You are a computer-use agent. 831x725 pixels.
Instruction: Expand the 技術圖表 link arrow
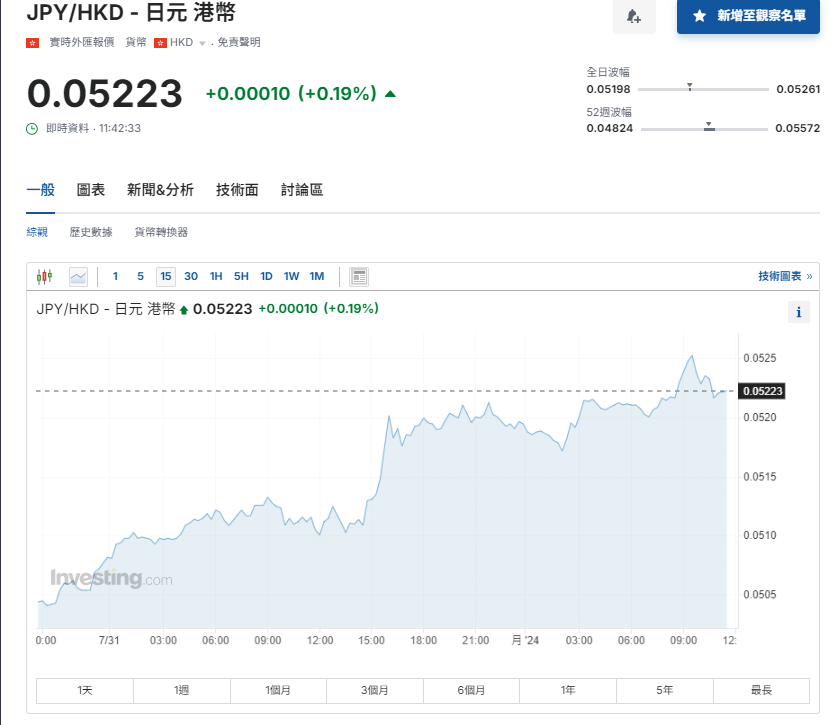point(809,277)
